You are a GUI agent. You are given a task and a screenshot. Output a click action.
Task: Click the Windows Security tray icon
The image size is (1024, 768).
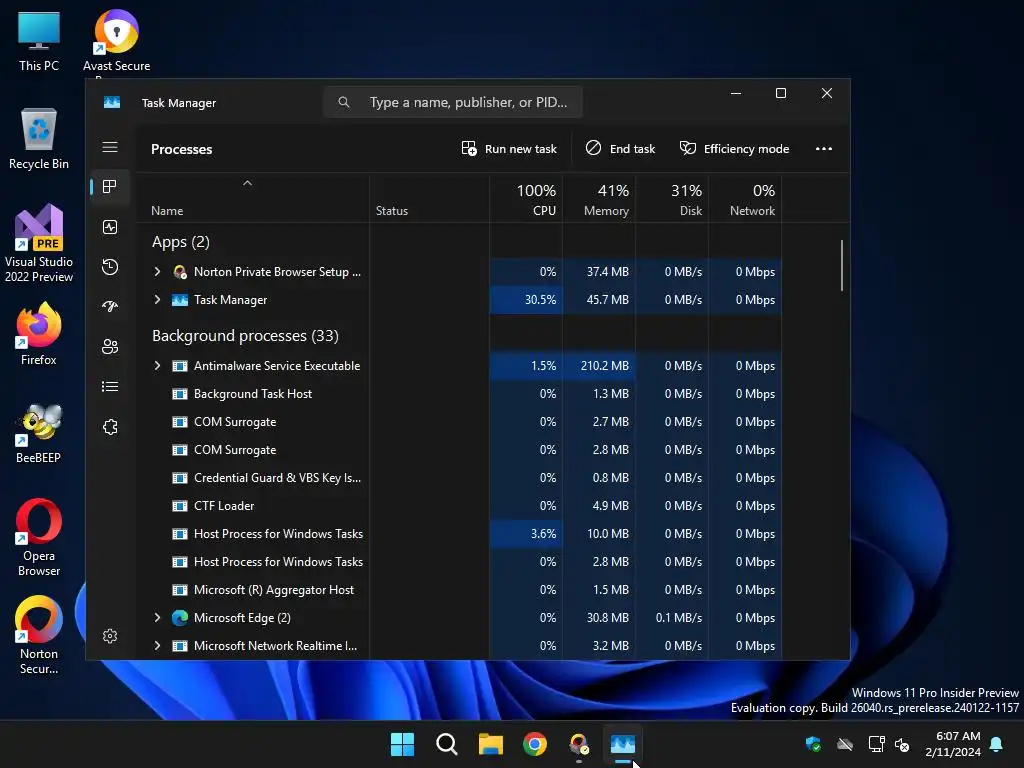(x=813, y=744)
